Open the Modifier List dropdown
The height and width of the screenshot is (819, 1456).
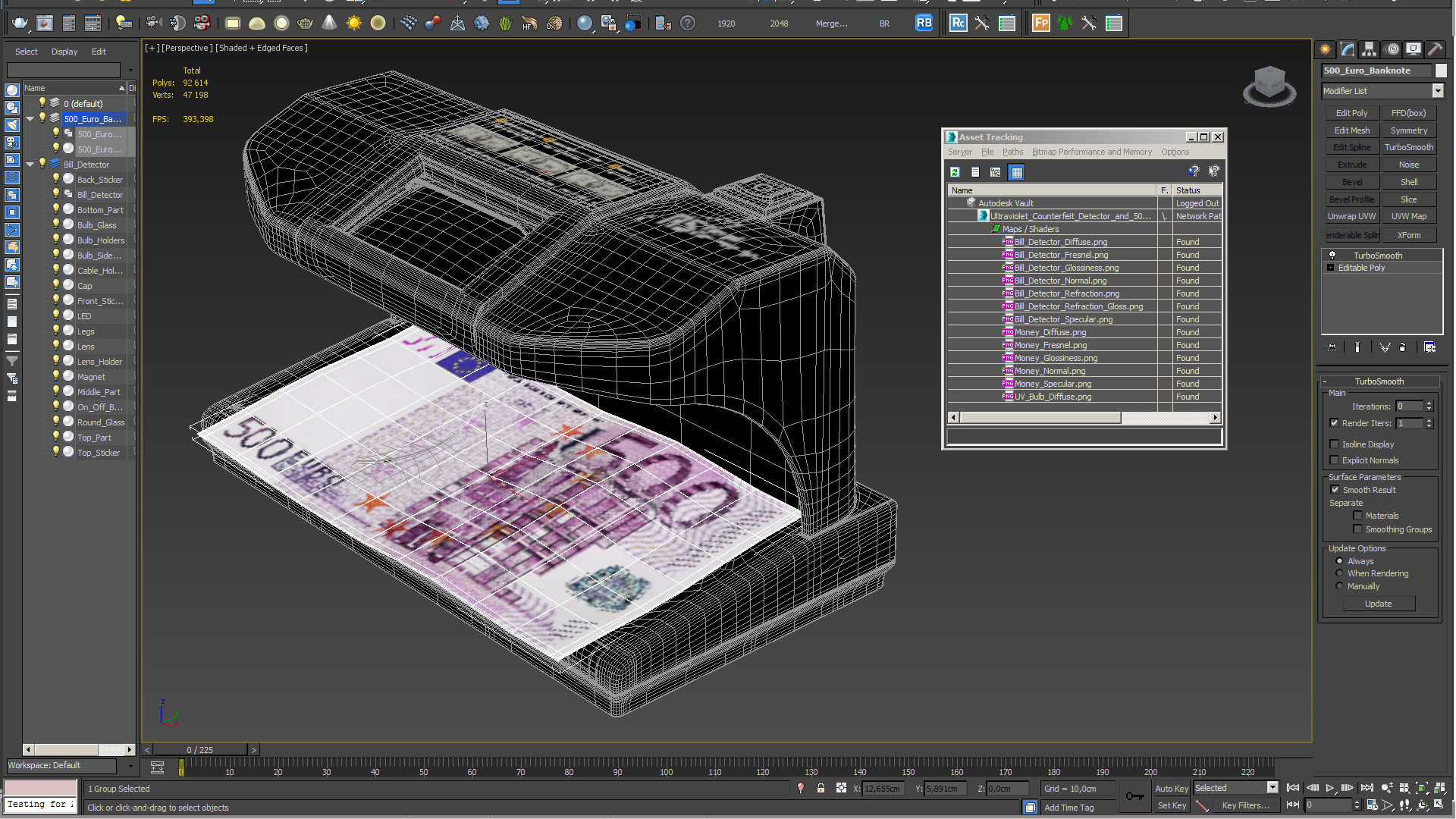1437,91
